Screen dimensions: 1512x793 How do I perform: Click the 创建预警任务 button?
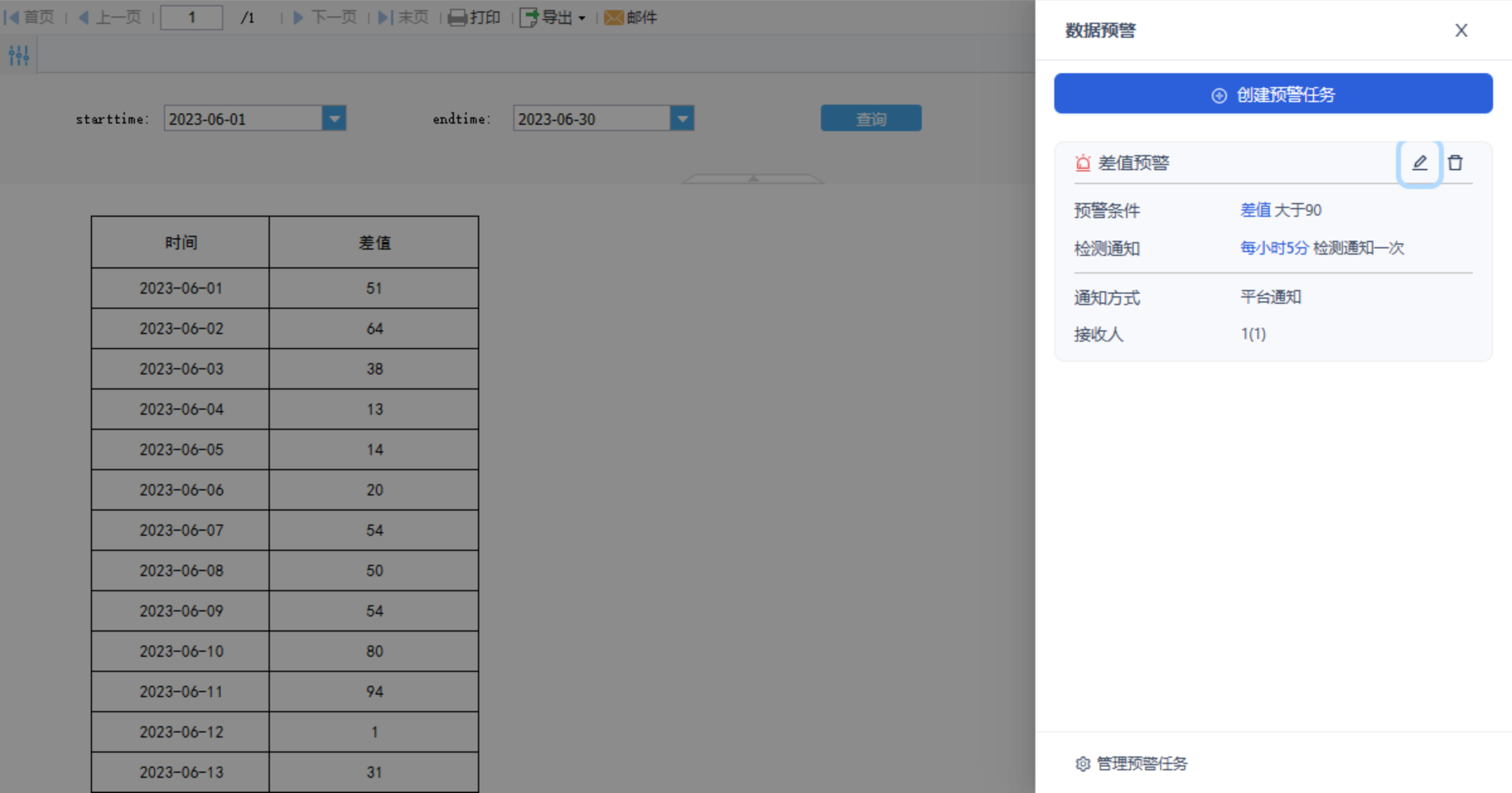tap(1273, 94)
